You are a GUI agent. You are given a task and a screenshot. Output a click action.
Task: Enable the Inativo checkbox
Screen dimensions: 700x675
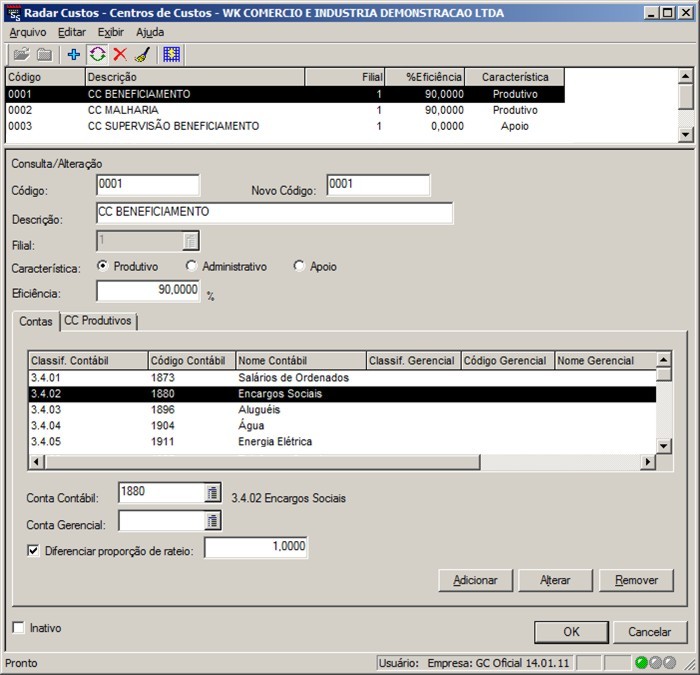tap(19, 628)
